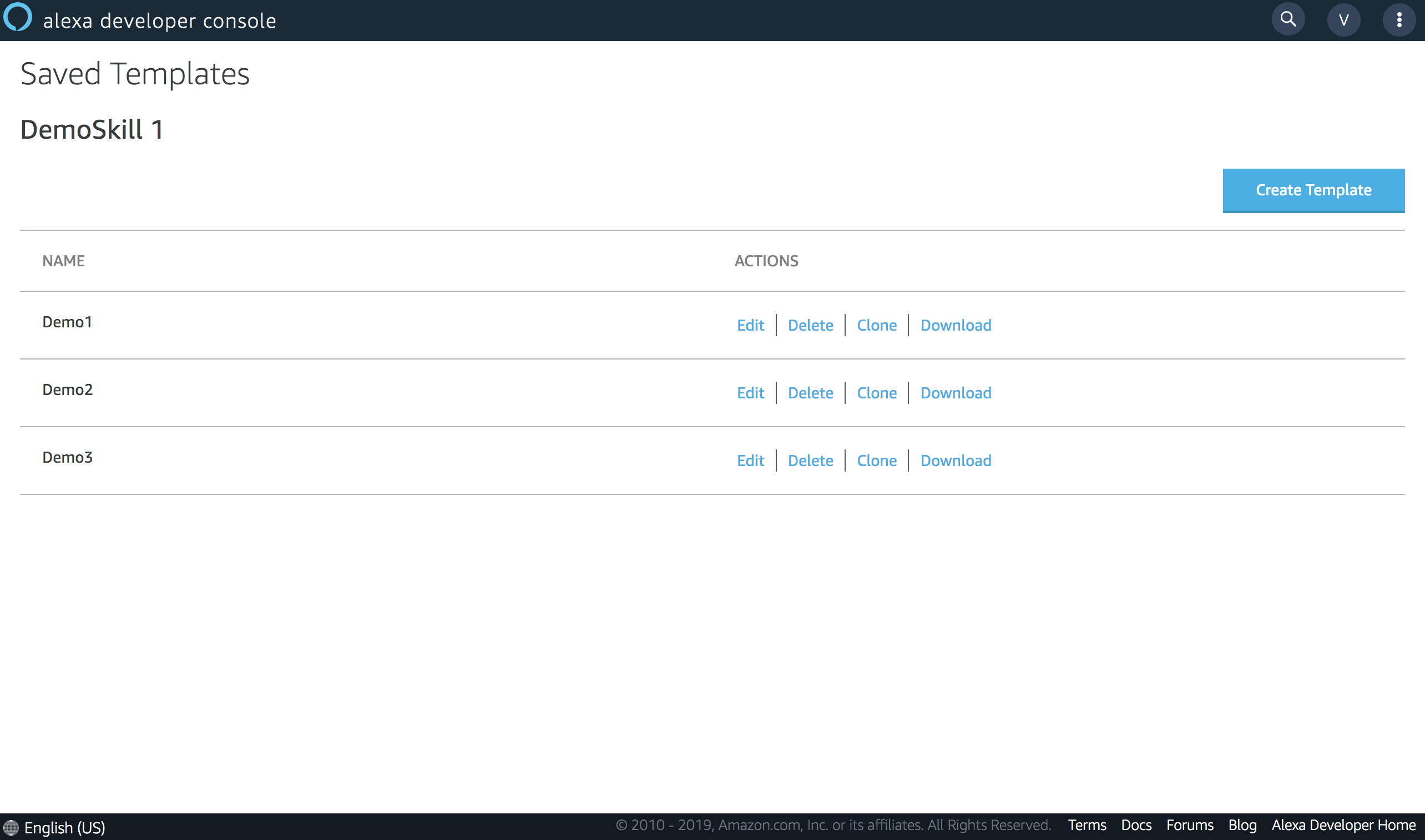Download the Demo2 template

pyautogui.click(x=955, y=392)
